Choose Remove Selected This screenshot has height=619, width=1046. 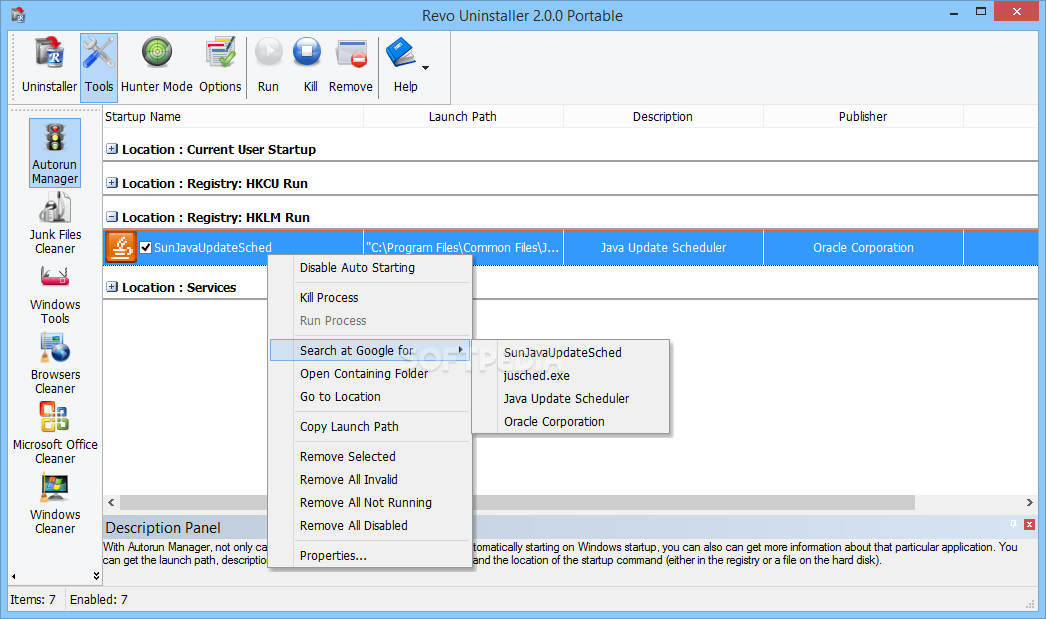tap(370, 456)
